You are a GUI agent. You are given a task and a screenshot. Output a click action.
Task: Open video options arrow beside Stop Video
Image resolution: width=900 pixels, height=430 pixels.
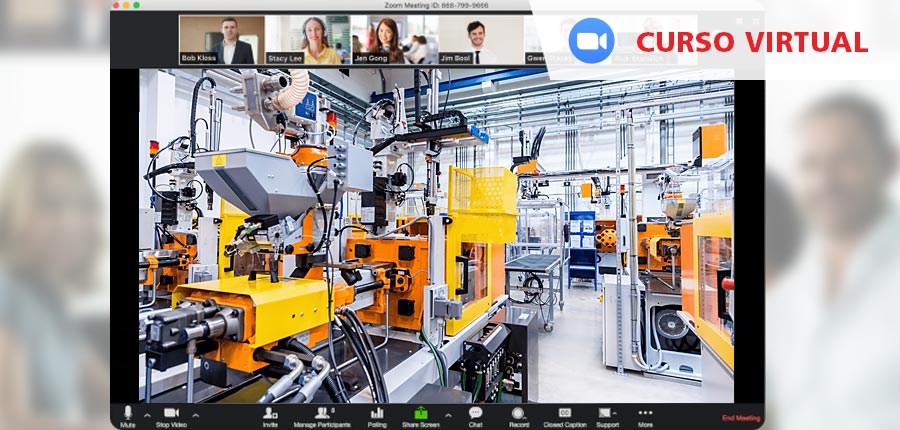pos(195,414)
